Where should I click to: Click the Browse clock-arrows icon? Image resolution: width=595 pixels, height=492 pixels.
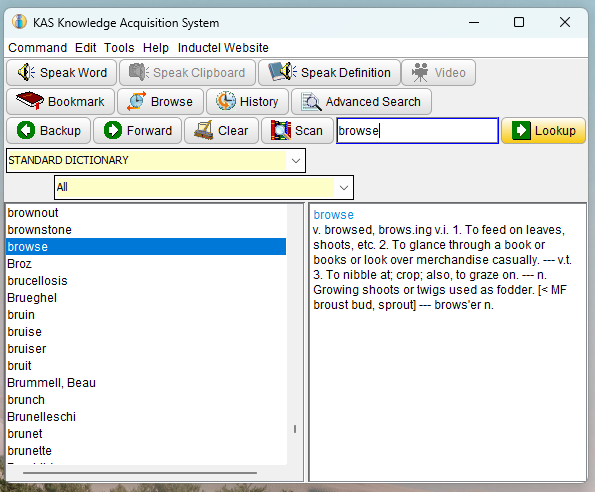[x=136, y=101]
